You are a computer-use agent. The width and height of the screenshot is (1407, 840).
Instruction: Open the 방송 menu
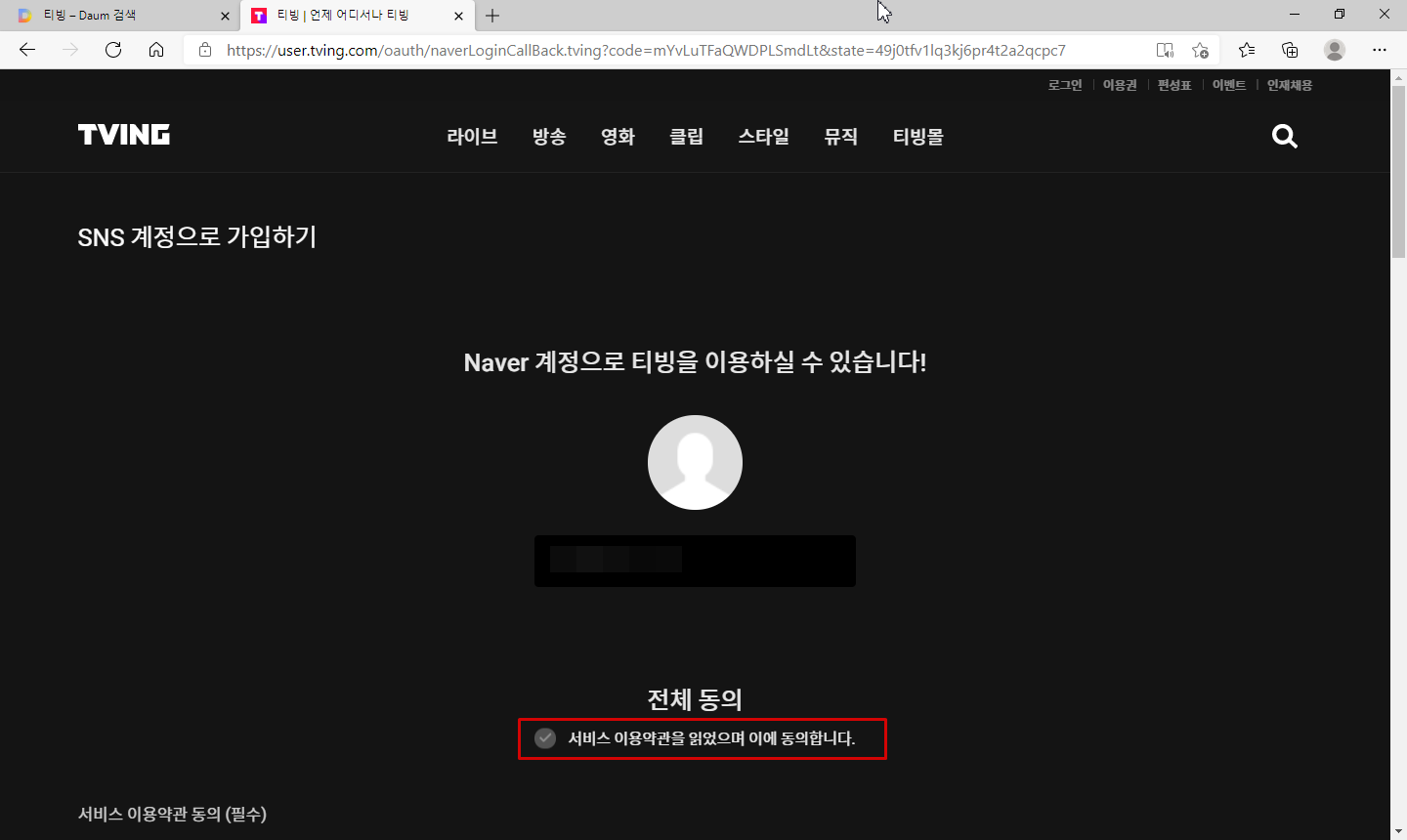549,137
